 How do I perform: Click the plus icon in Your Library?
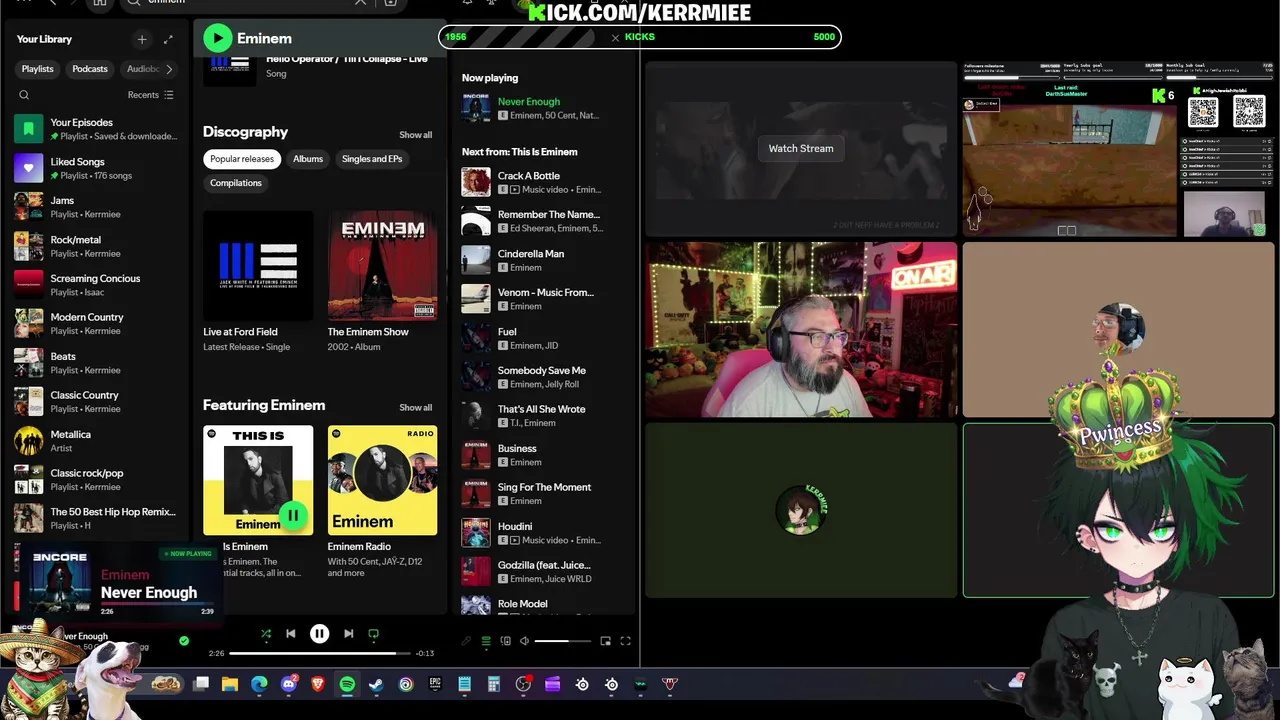[x=142, y=39]
